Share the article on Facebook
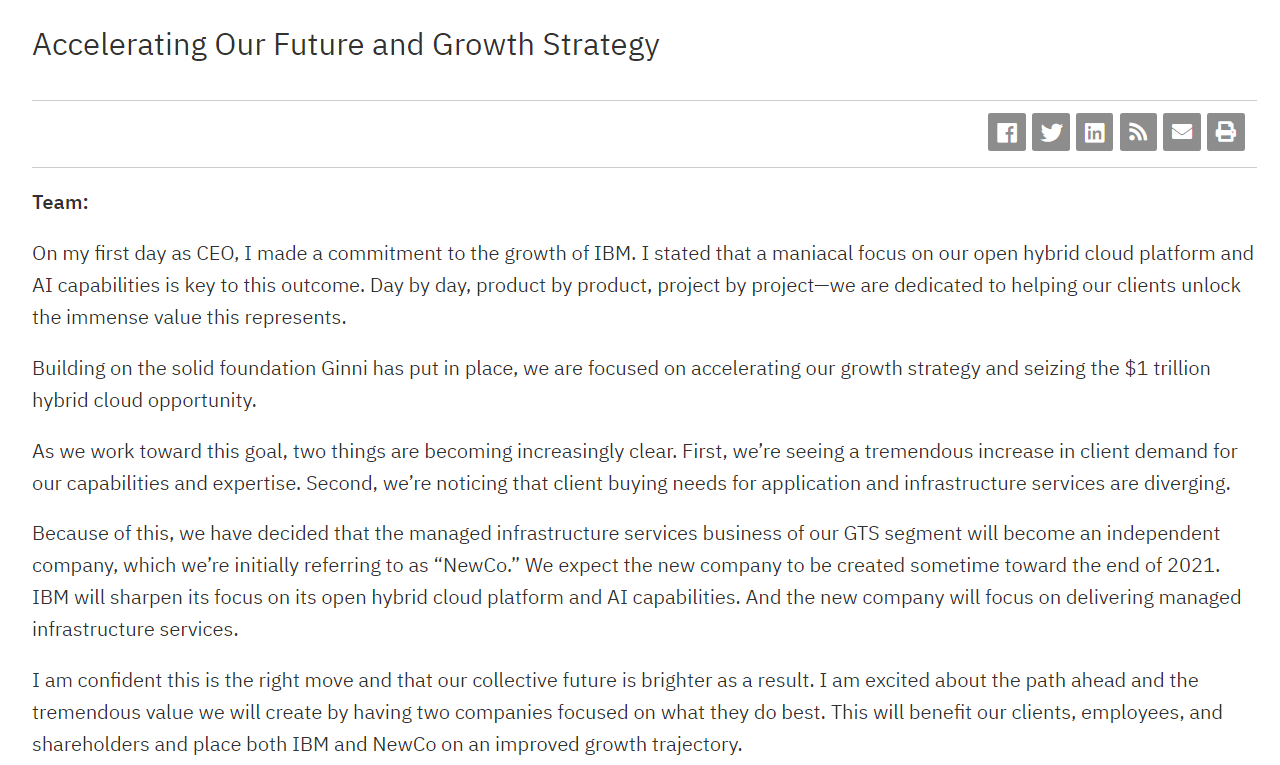 pos(1007,132)
